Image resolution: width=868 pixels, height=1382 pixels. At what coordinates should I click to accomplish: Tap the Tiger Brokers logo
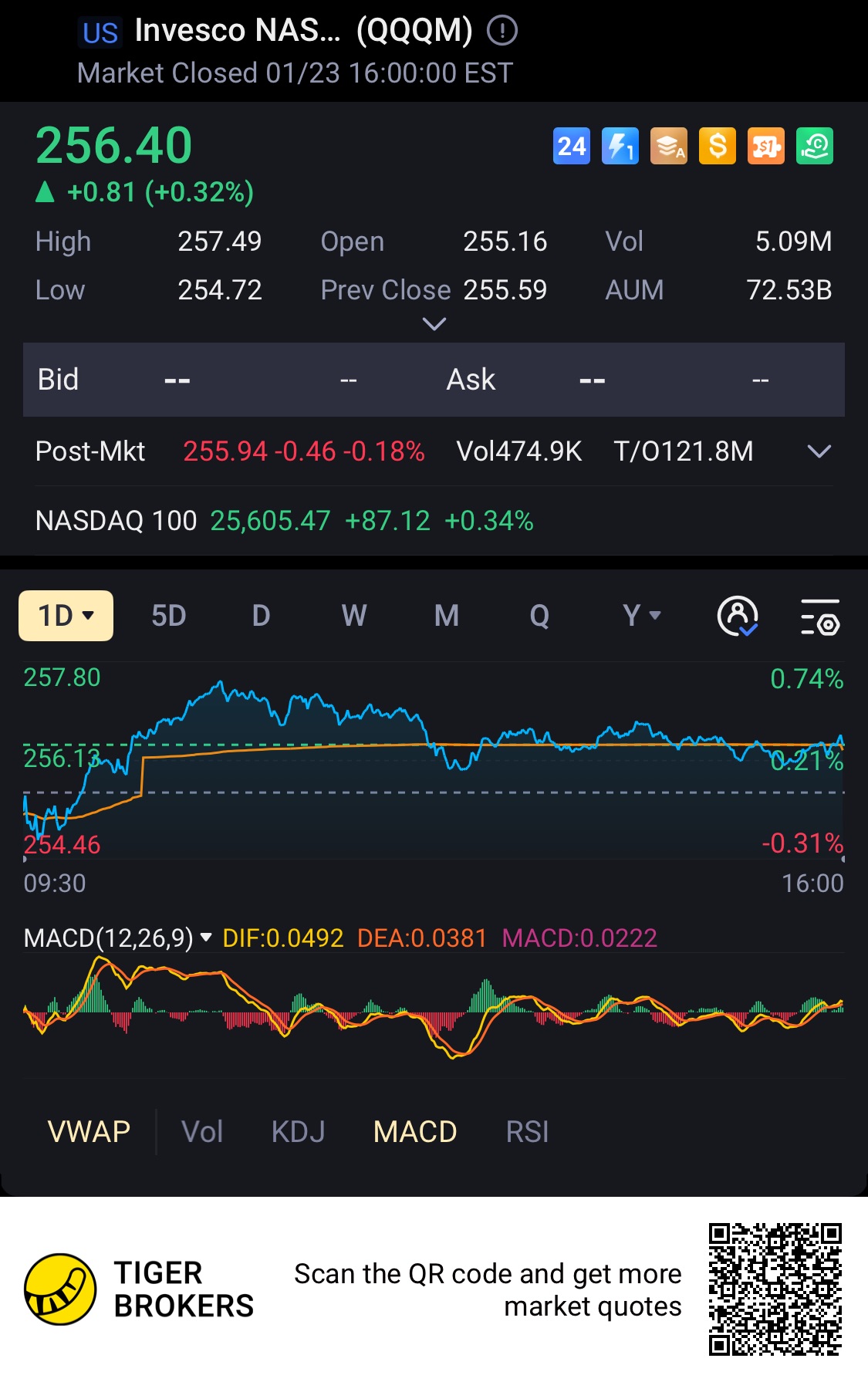60,1289
